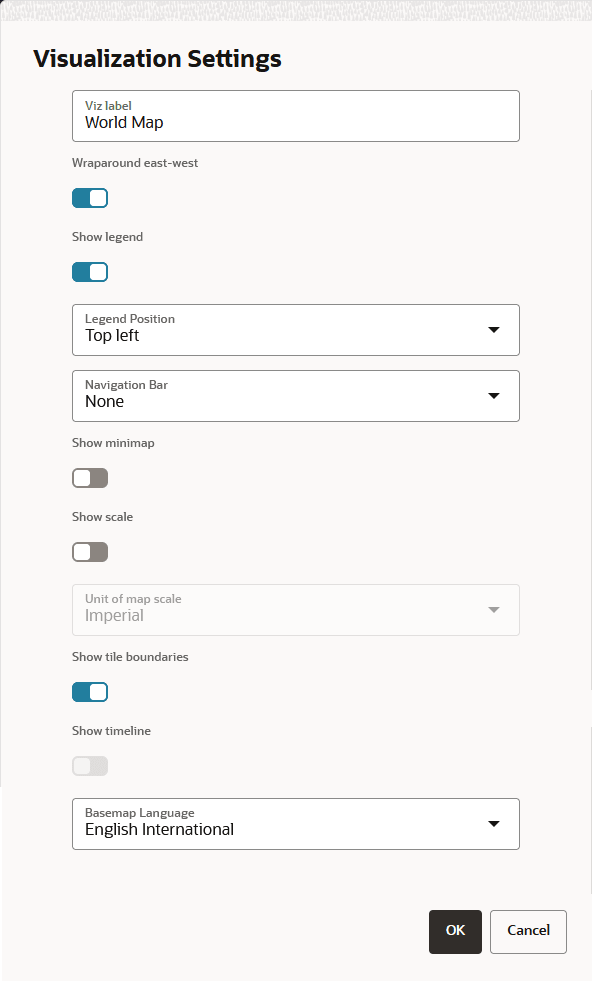Viewport: 592px width, 981px height.
Task: Click the Unit of map scale chevron
Action: click(x=493, y=609)
